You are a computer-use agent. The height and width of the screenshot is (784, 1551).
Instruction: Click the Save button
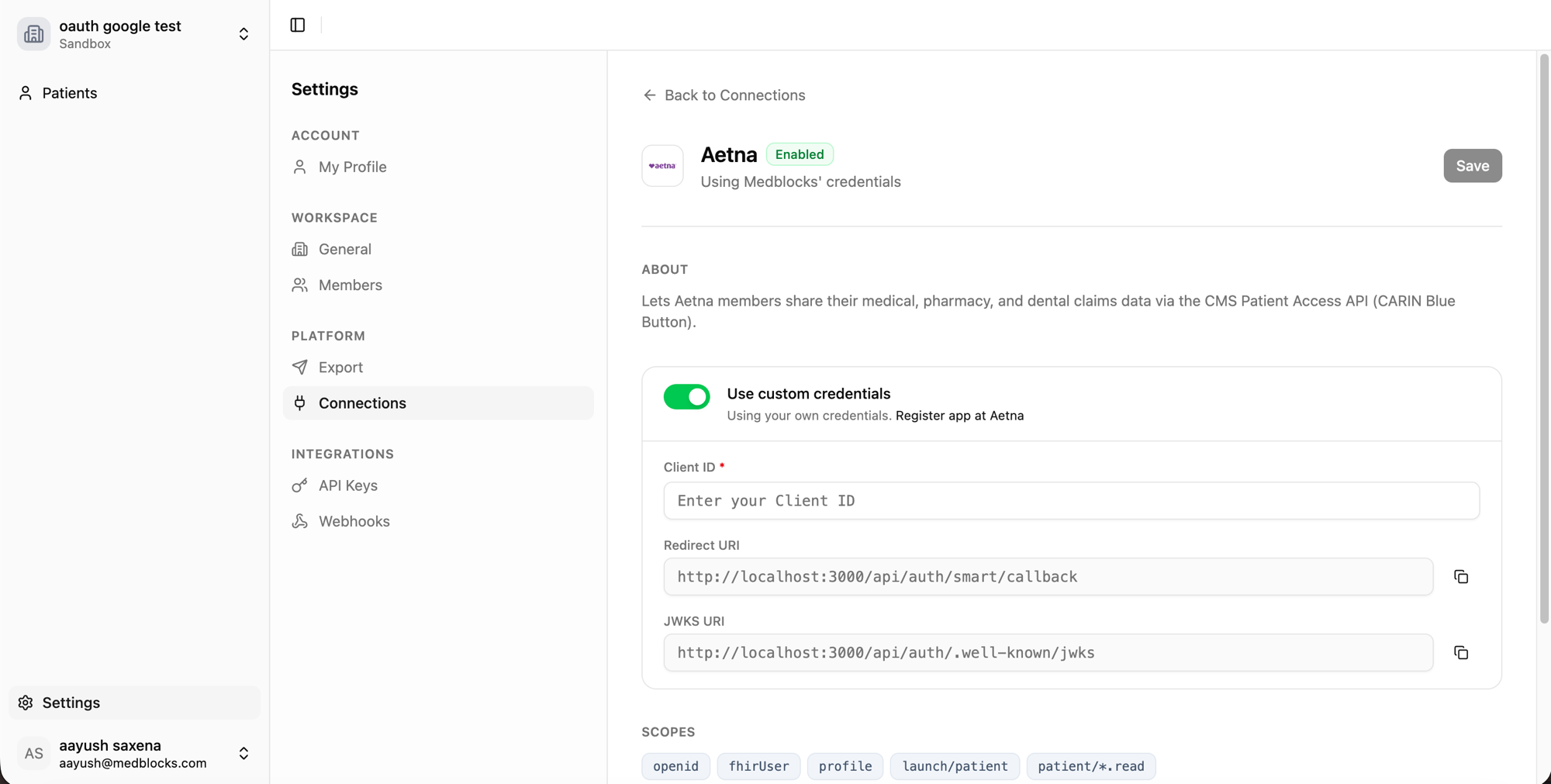coord(1472,165)
